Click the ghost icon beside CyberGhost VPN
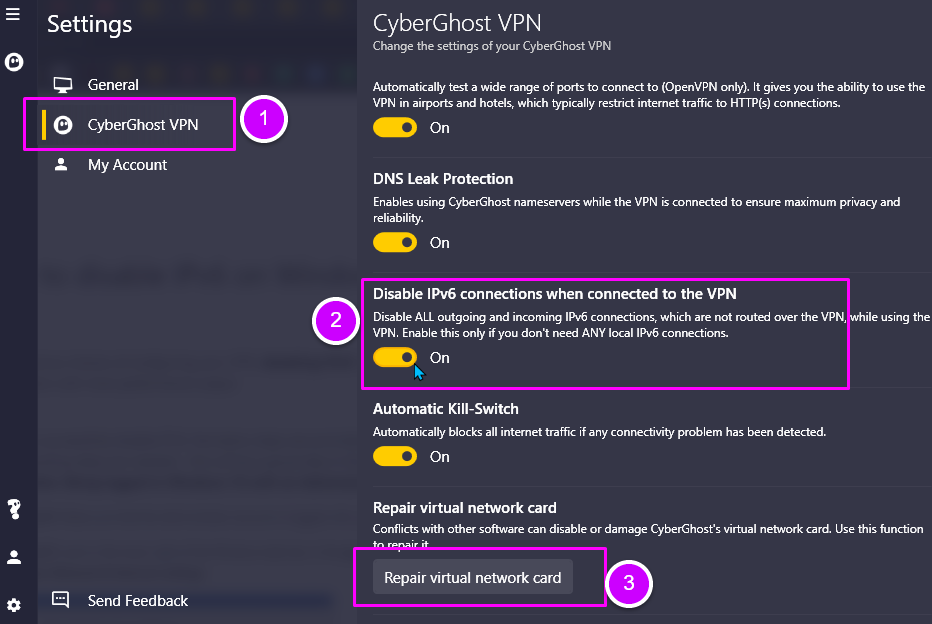932x624 pixels. pyautogui.click(x=62, y=123)
